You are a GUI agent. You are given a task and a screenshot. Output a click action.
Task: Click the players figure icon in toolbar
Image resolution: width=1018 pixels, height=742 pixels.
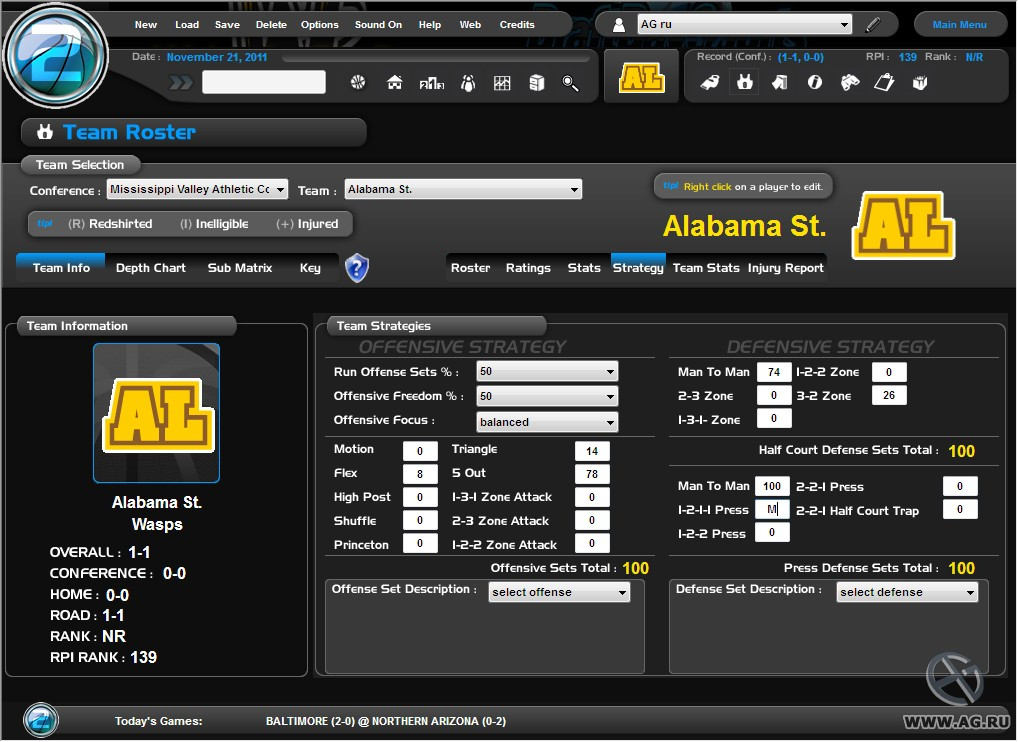click(468, 83)
